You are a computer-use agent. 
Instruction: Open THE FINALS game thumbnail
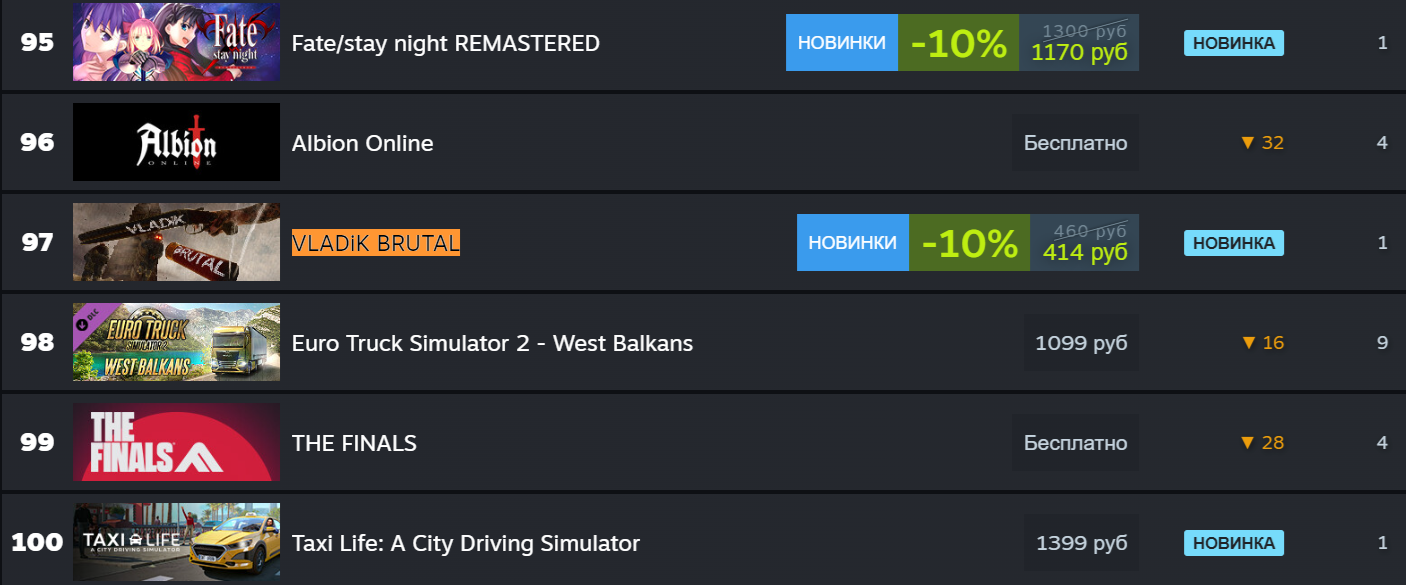[176, 443]
